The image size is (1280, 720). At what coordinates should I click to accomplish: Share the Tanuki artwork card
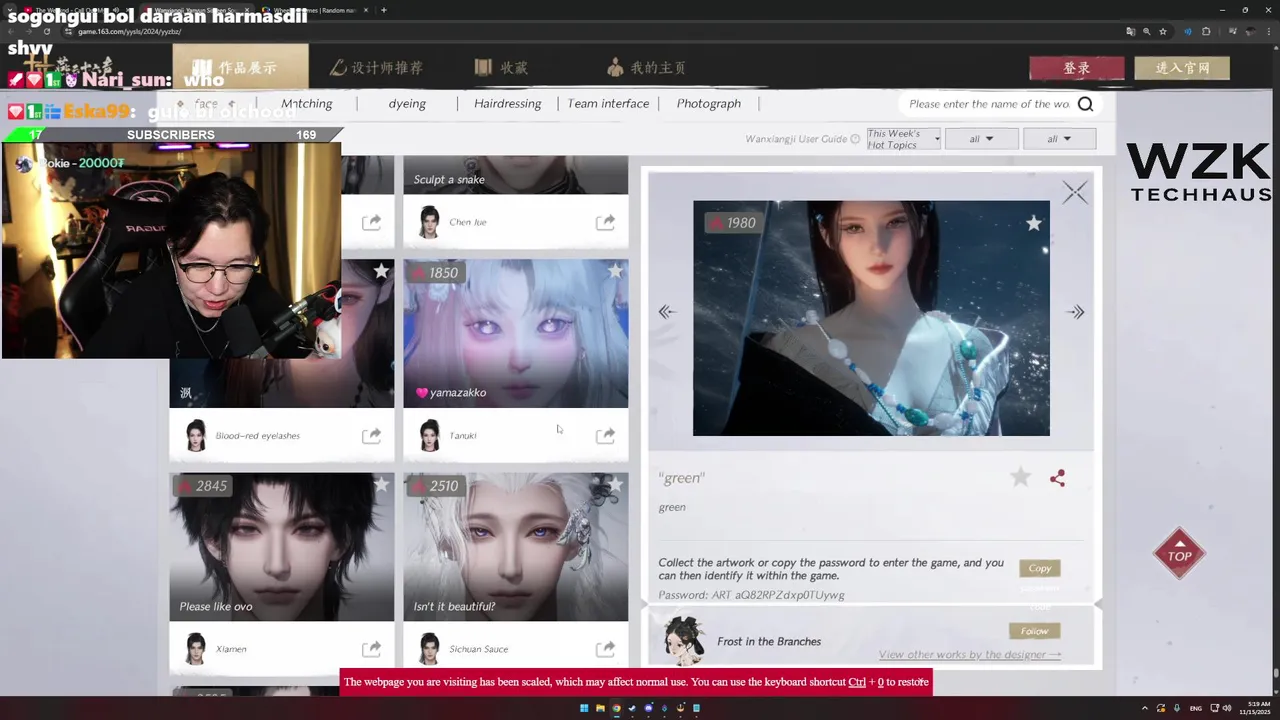coord(605,435)
